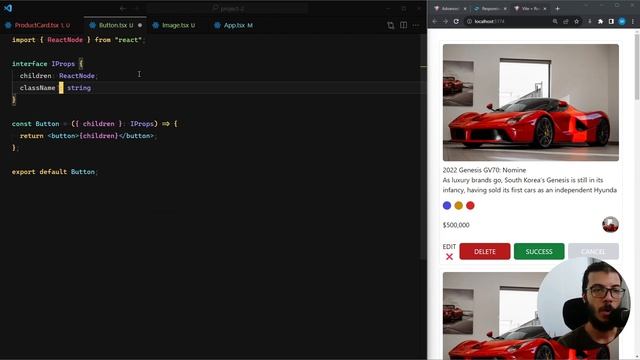Click the red DELETE button
640x360 pixels.
[485, 251]
